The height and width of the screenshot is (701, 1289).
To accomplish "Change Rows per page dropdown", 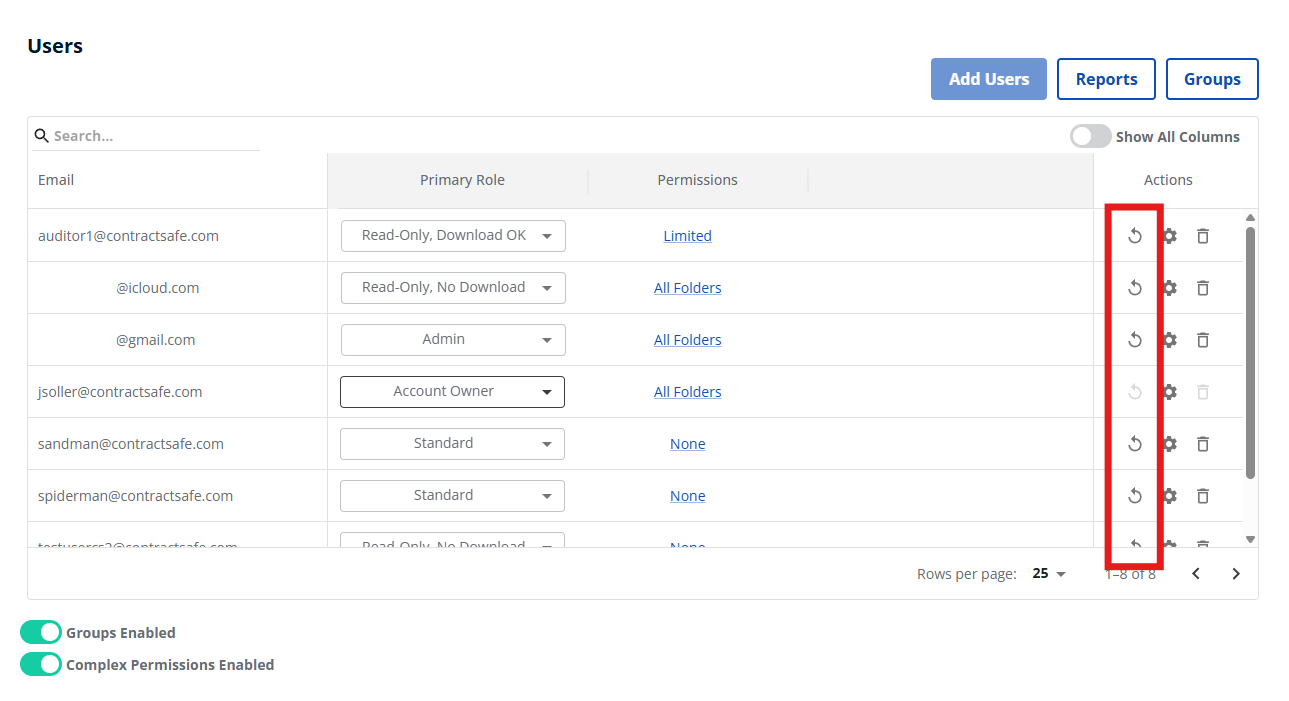I will tap(1049, 574).
